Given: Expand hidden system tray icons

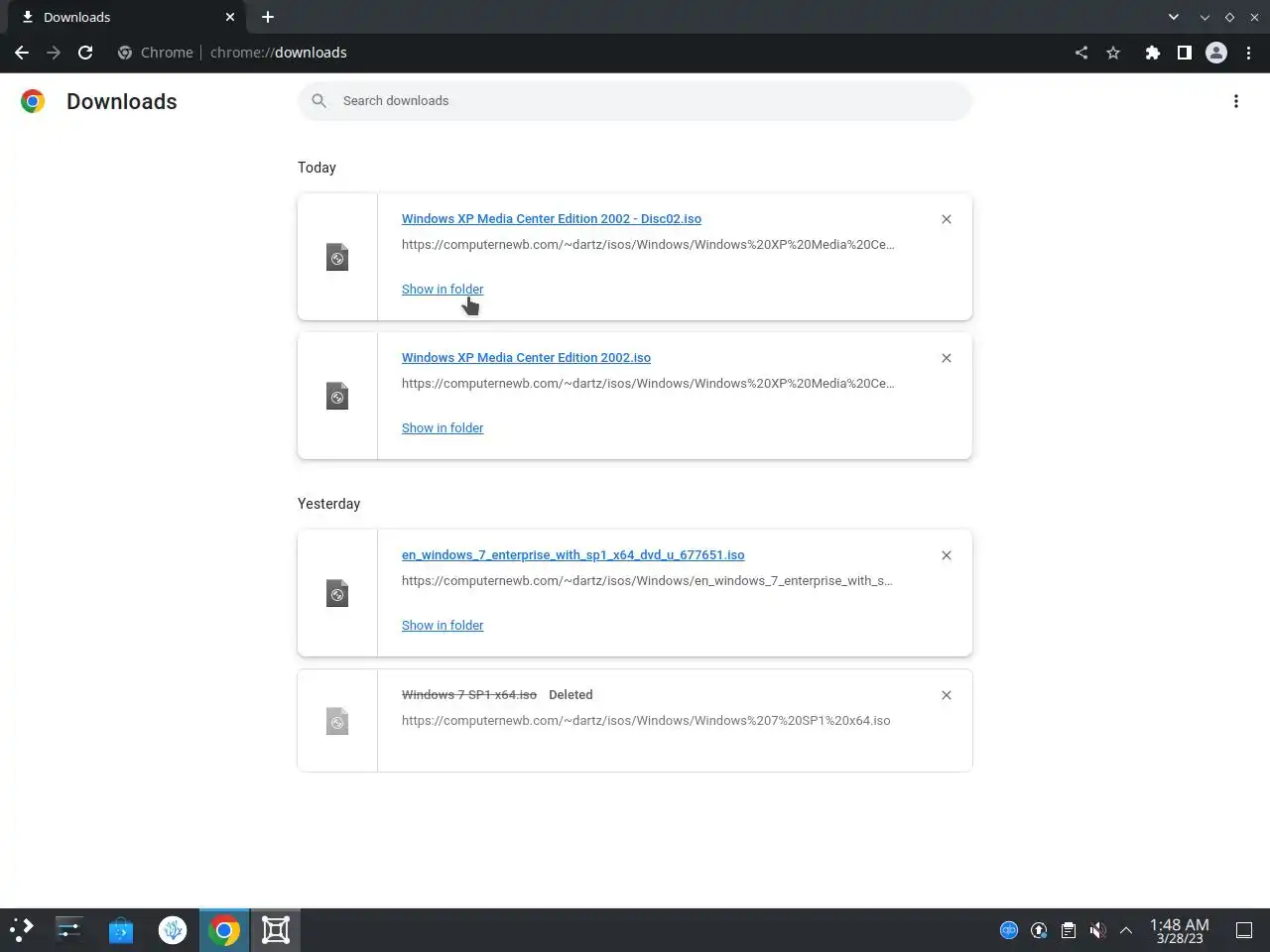Looking at the screenshot, I should tap(1126, 930).
